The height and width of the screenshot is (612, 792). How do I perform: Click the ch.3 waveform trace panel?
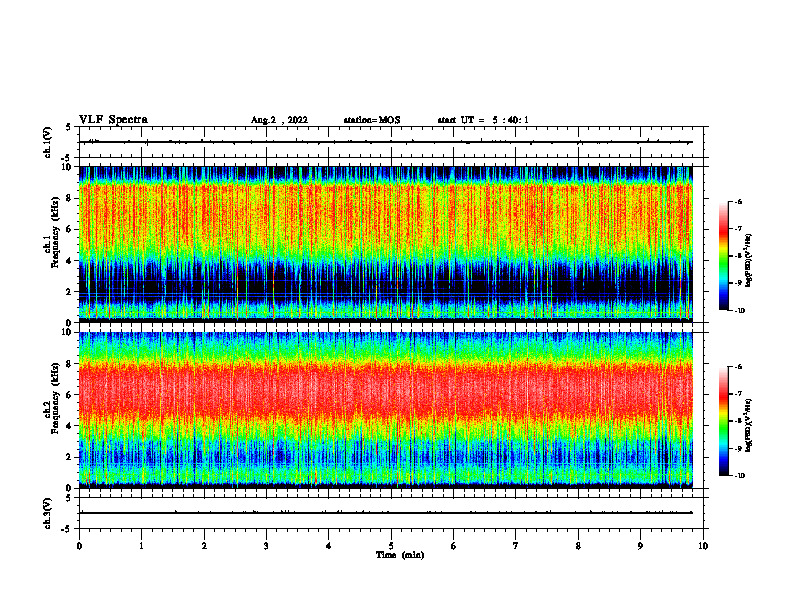pos(391,513)
